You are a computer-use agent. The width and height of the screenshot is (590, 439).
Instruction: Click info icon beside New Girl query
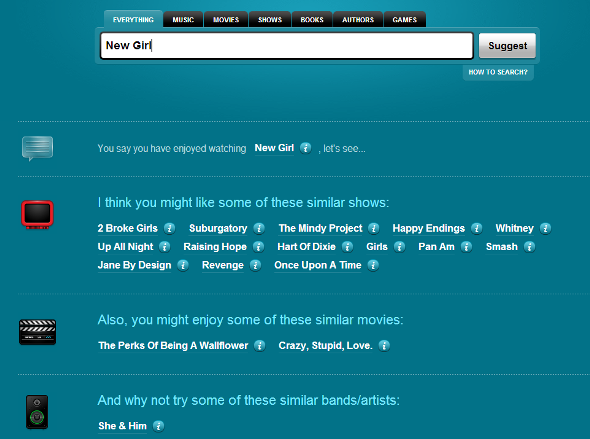pos(306,148)
